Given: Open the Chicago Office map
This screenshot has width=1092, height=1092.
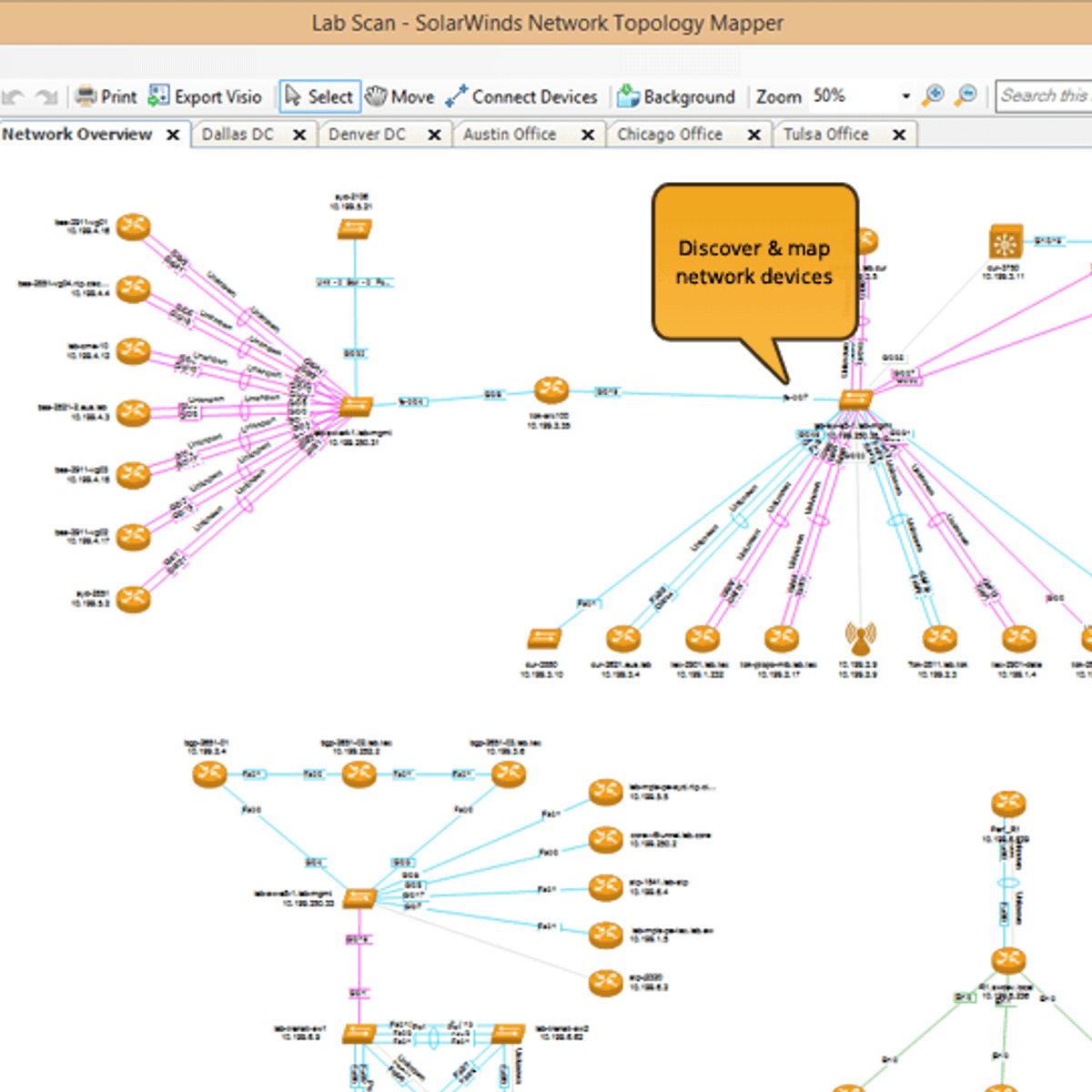Looking at the screenshot, I should click(670, 134).
